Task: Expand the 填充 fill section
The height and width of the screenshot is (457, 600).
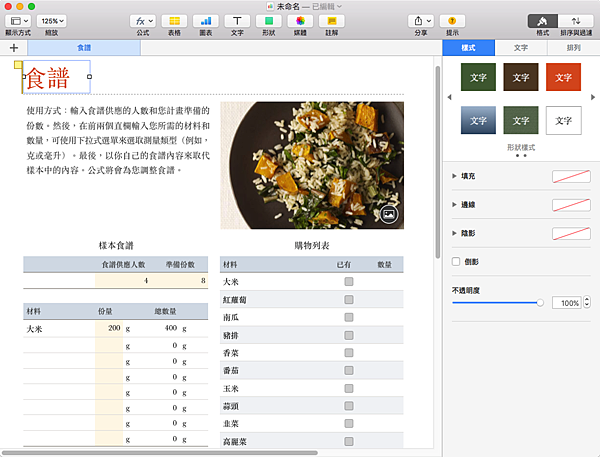Action: coord(455,176)
